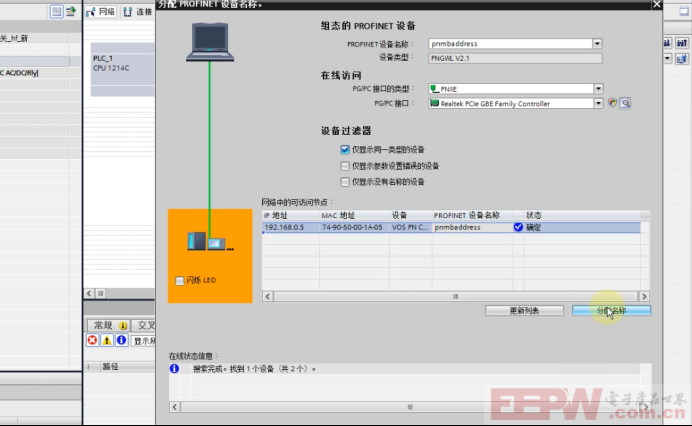Click the node table horizontal scrollbar thumb
Screen dimensions: 692x426
point(455,296)
